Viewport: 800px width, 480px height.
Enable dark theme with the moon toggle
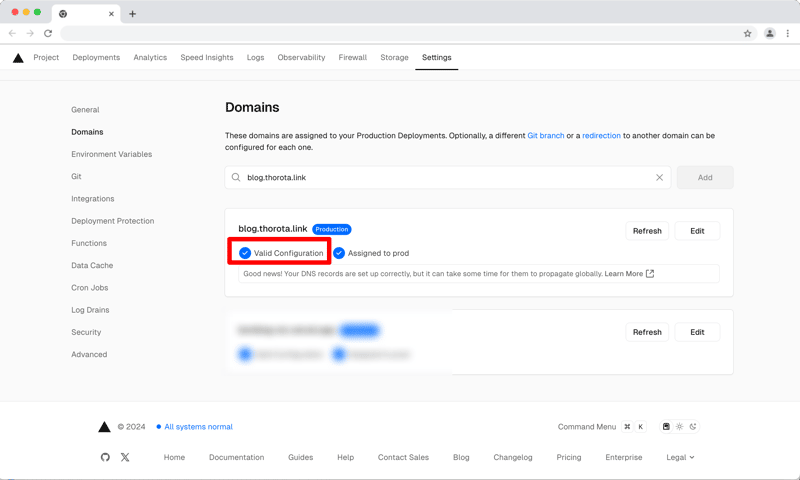click(693, 427)
